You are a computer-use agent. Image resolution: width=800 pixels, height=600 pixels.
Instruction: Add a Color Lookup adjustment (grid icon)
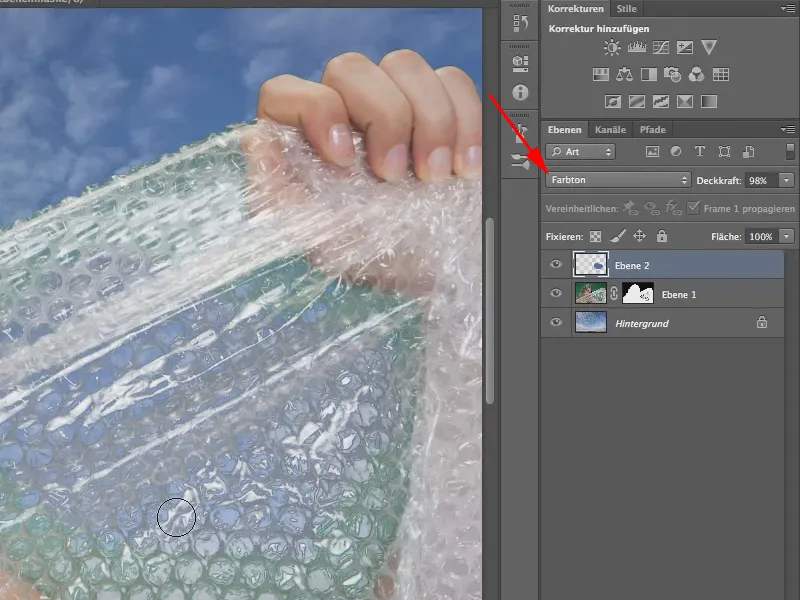pyautogui.click(x=720, y=75)
